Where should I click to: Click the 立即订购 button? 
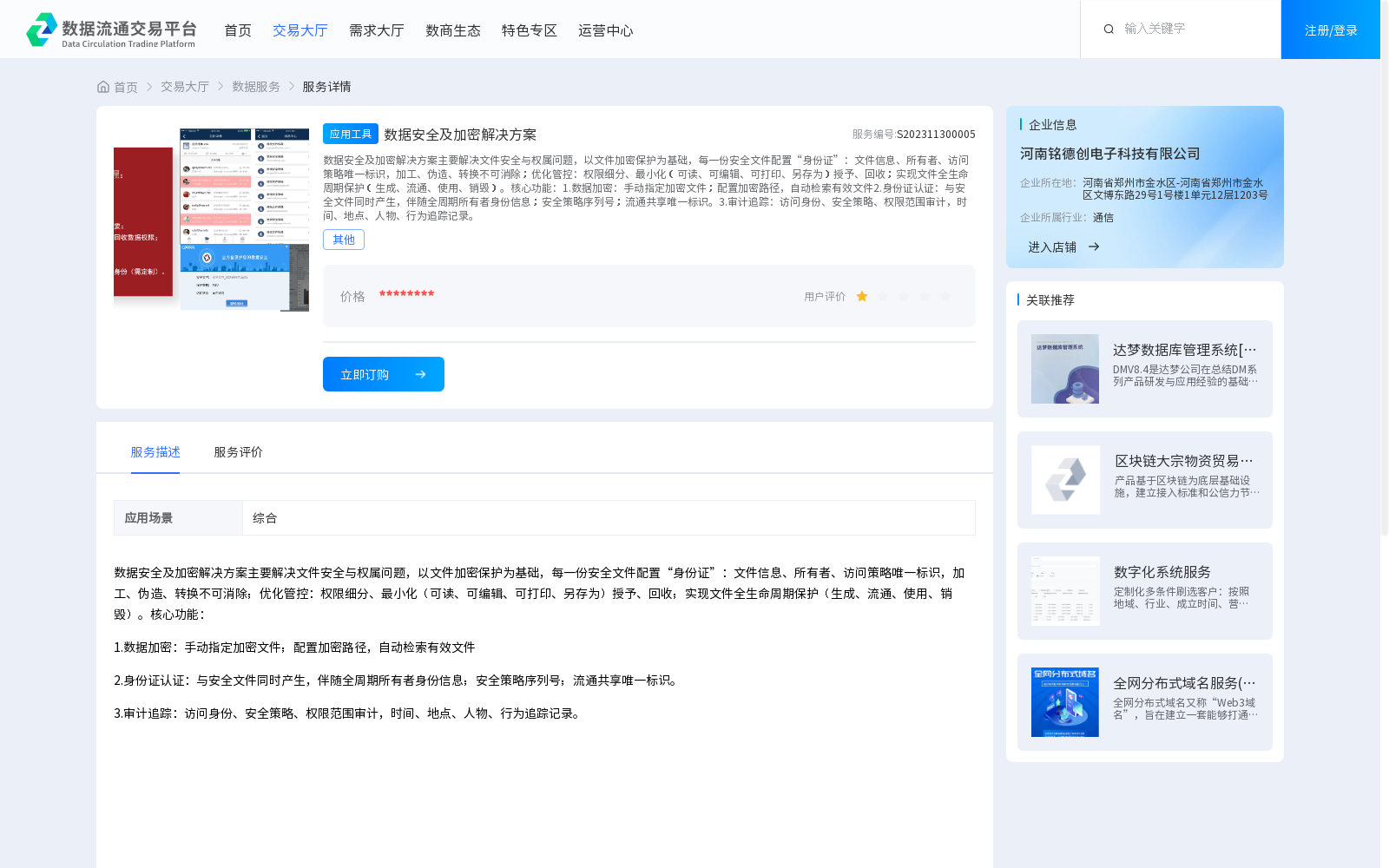[x=384, y=374]
